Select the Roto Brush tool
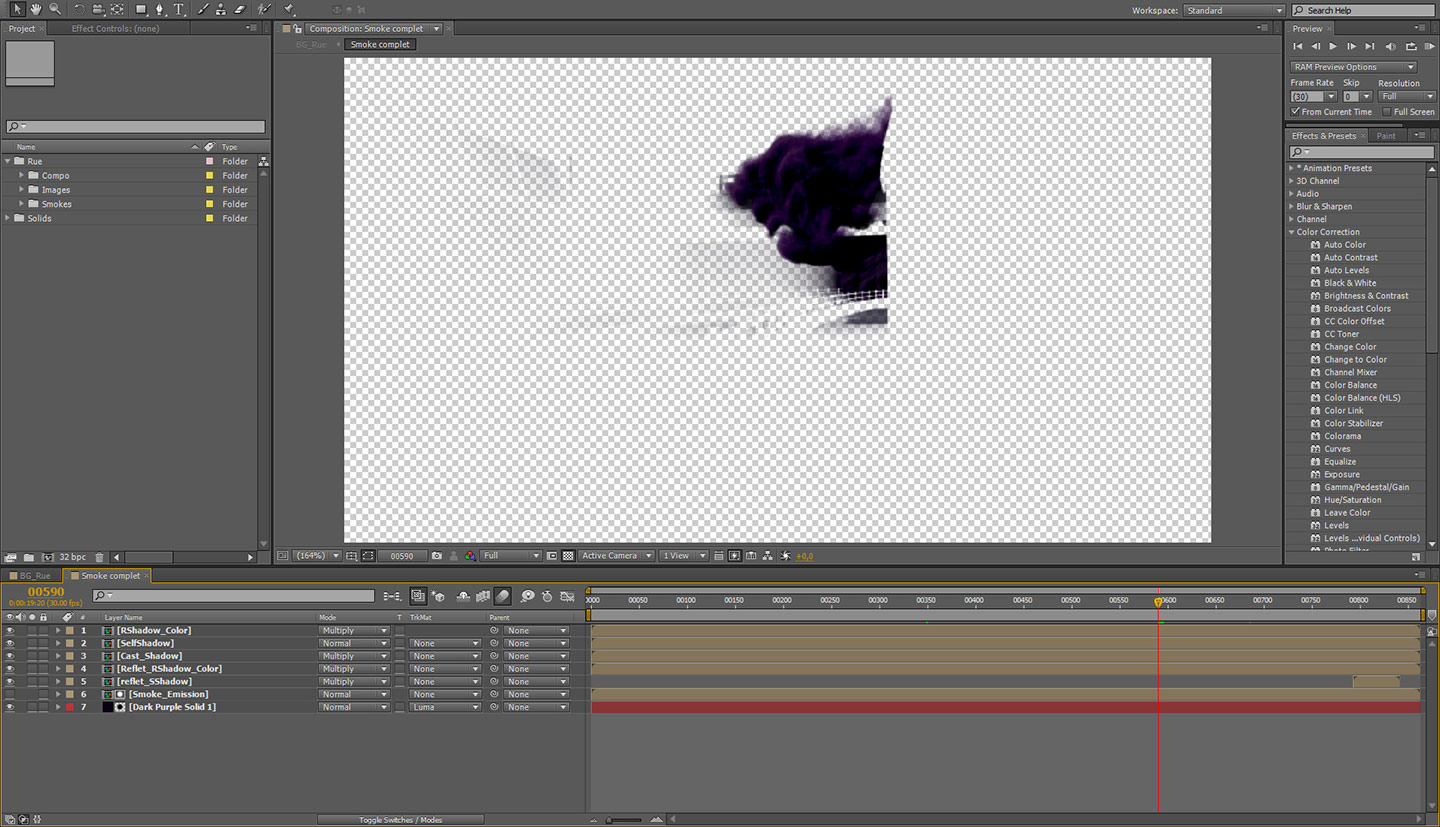 pyautogui.click(x=265, y=9)
